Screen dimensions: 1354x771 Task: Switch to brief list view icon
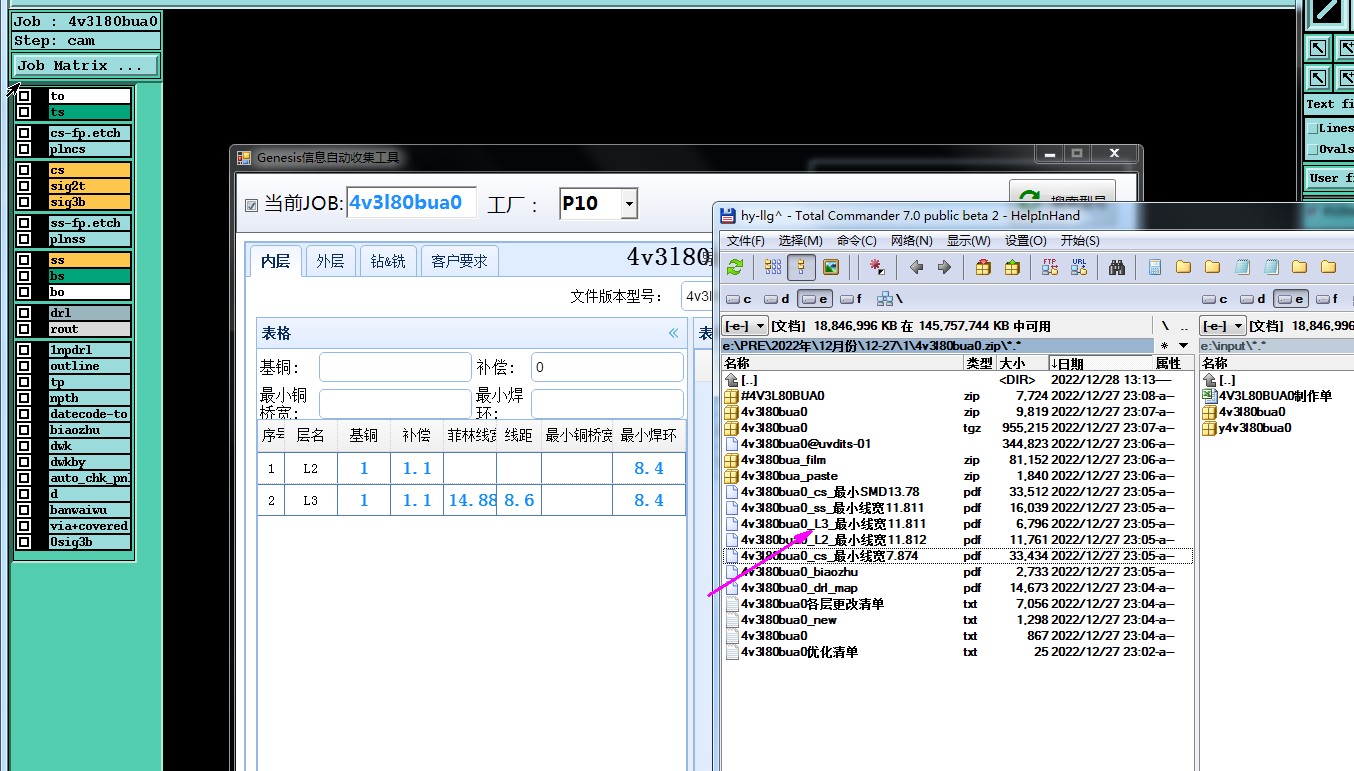click(x=773, y=267)
